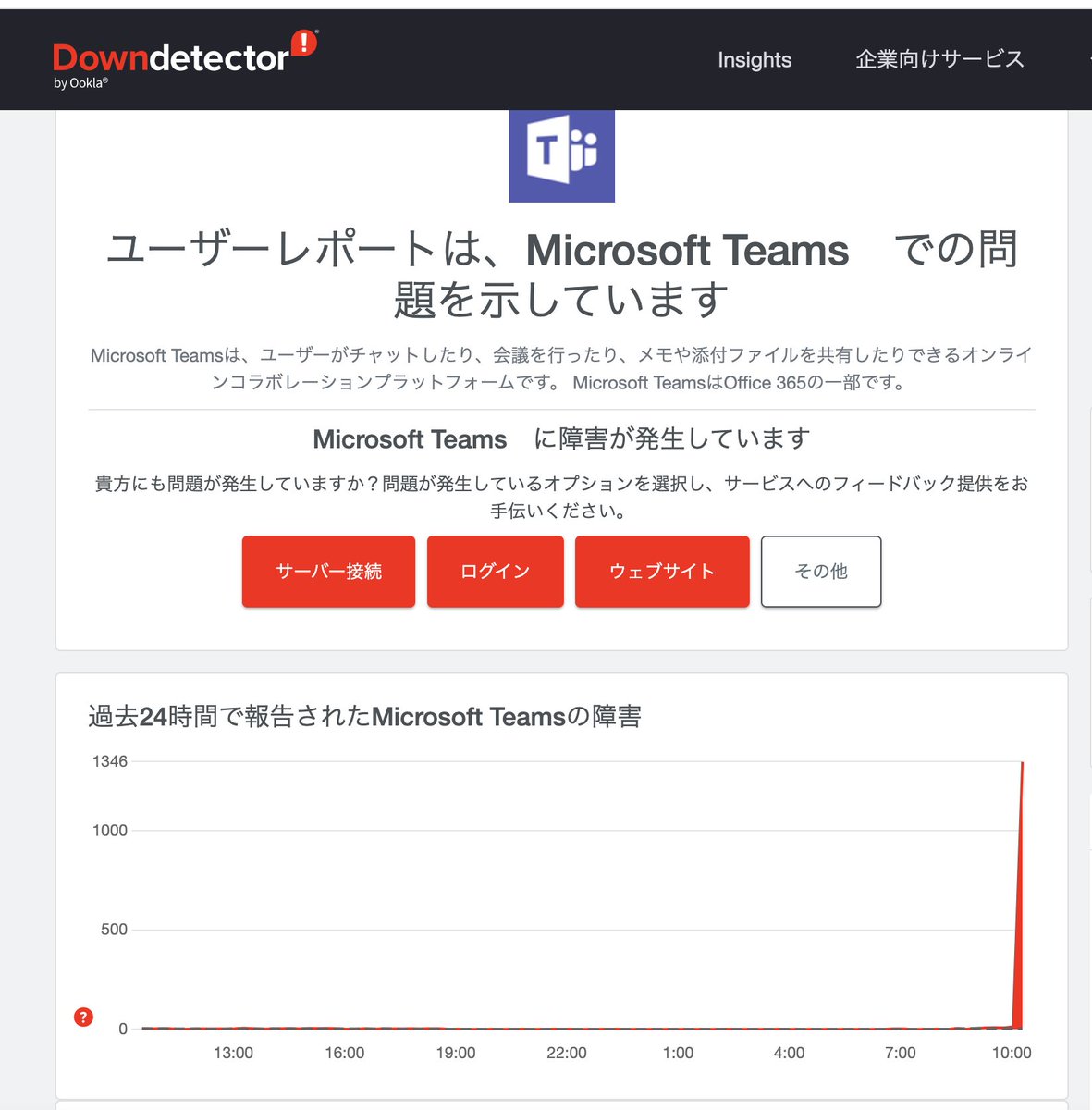Viewport: 1092px width, 1110px height.
Task: Click the red question mark help icon
Action: click(x=83, y=1017)
